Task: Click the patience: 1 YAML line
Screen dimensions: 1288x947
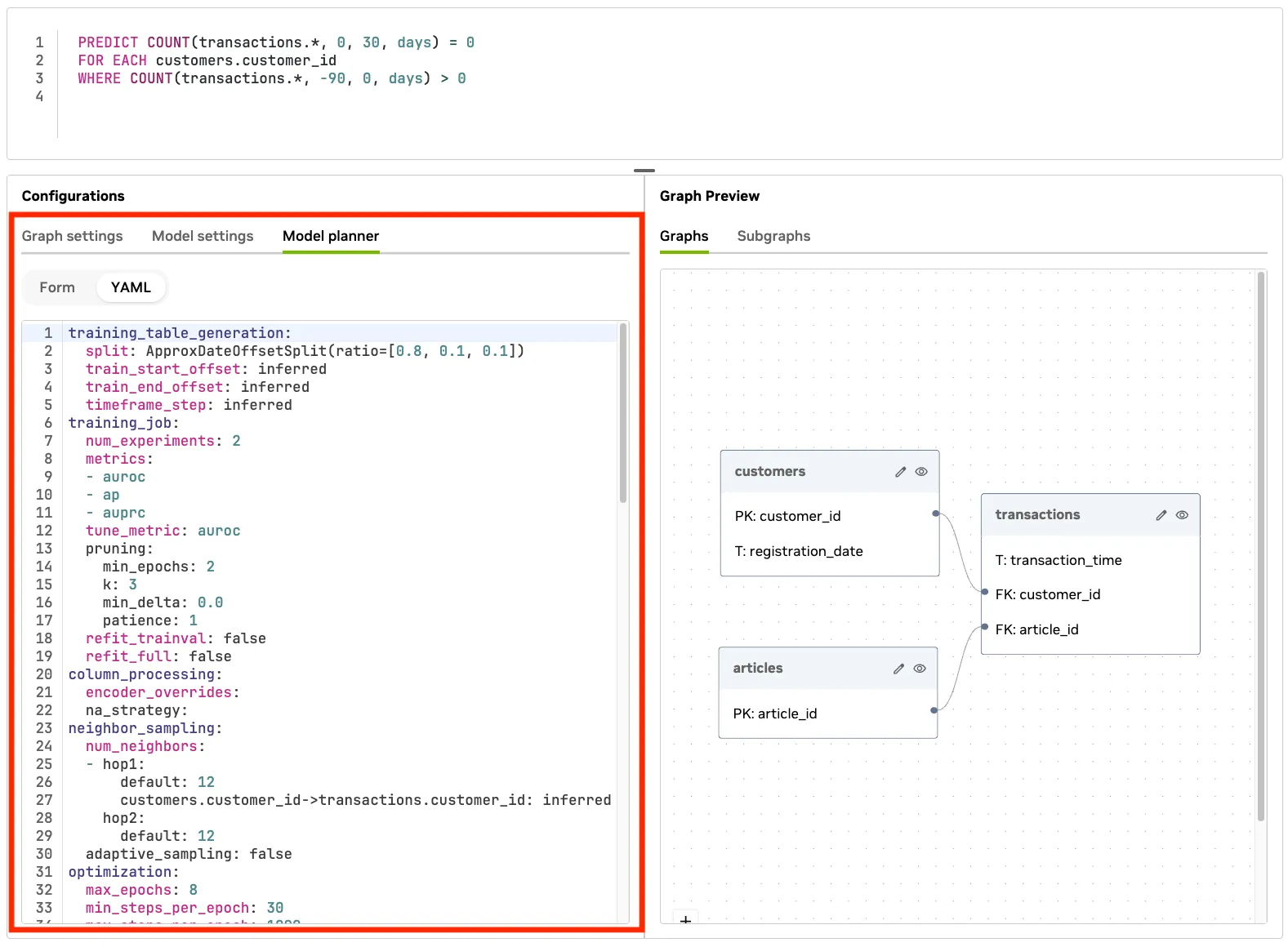Action: [150, 620]
